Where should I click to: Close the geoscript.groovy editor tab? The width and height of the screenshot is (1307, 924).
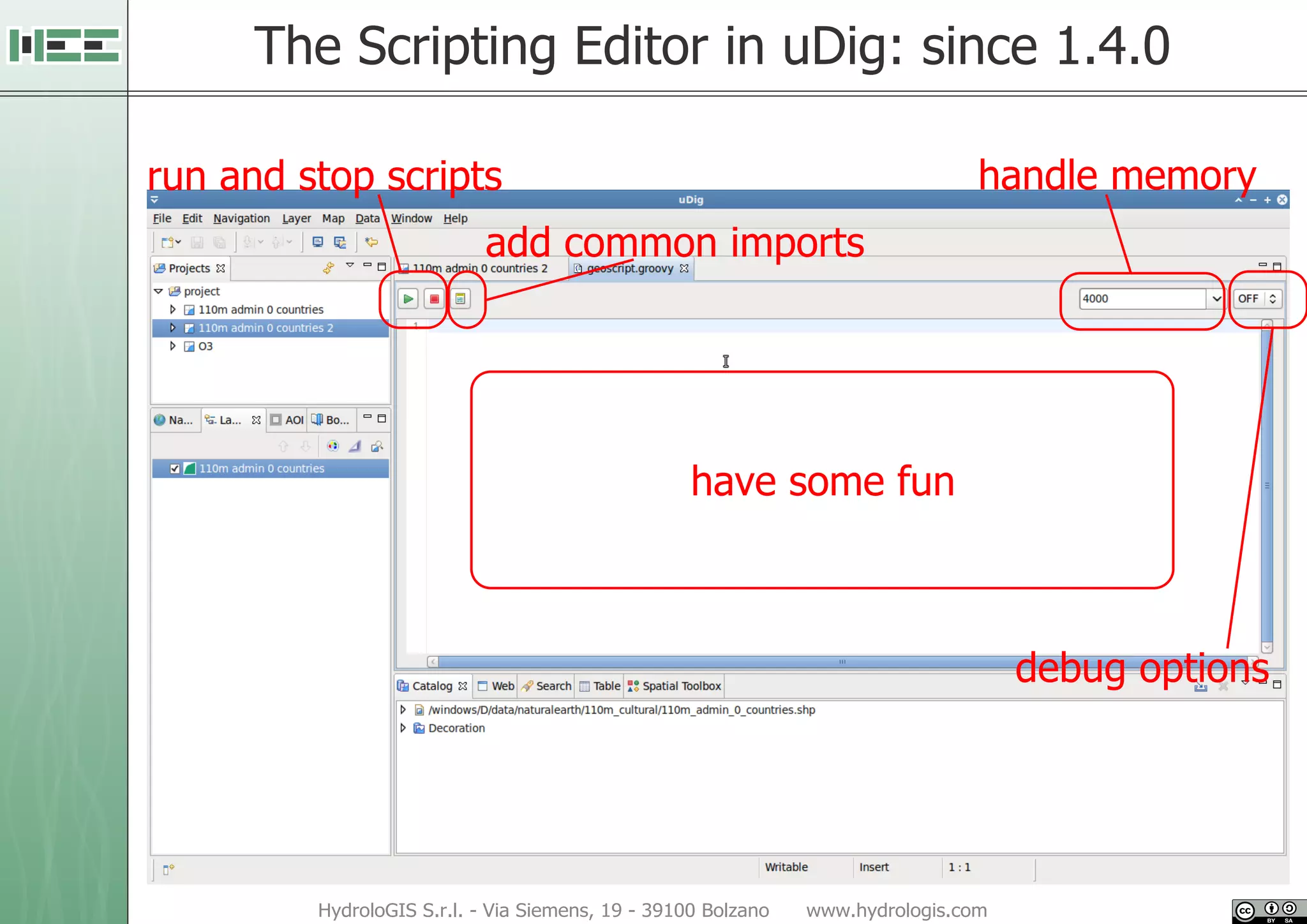point(684,268)
